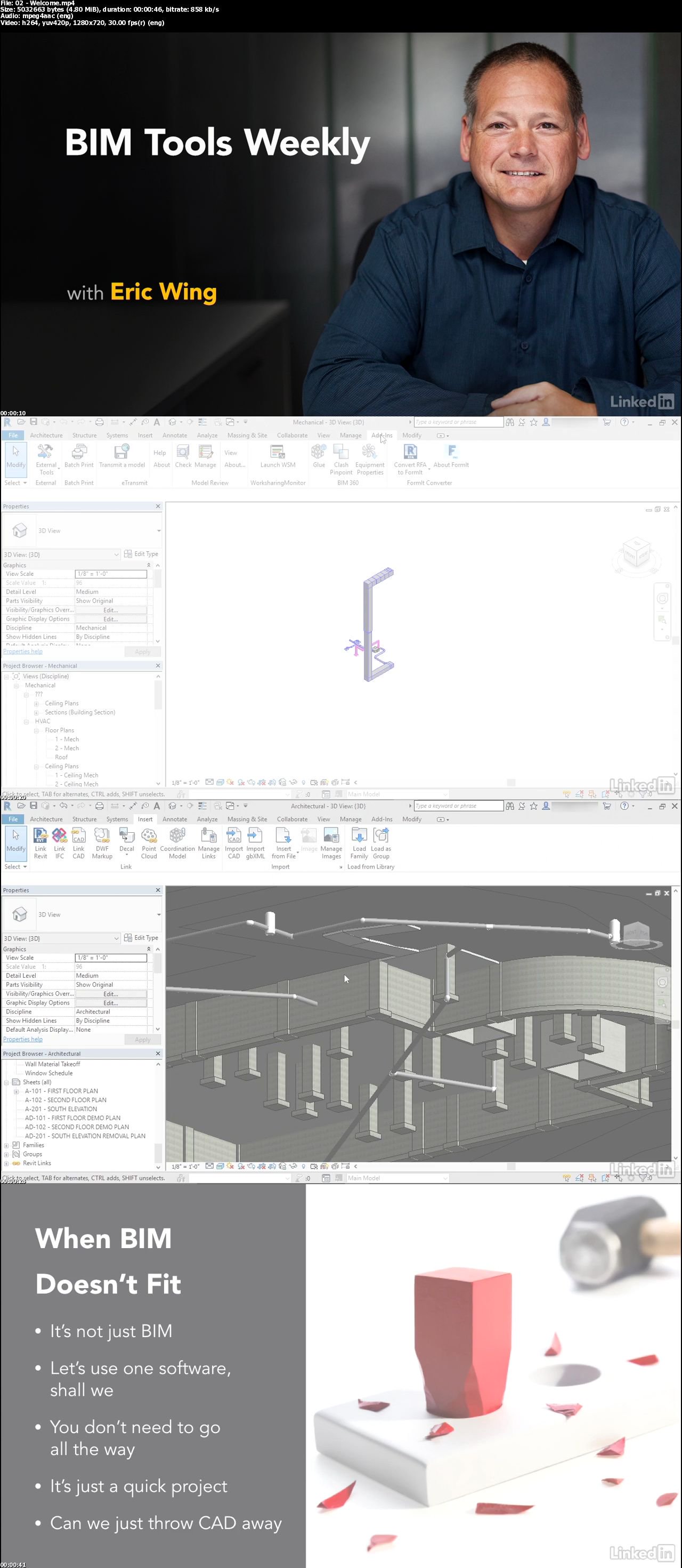Select A-201 - SOUTH ELEVATION sheet
Viewport: 682px width, 1568px height.
61,1109
